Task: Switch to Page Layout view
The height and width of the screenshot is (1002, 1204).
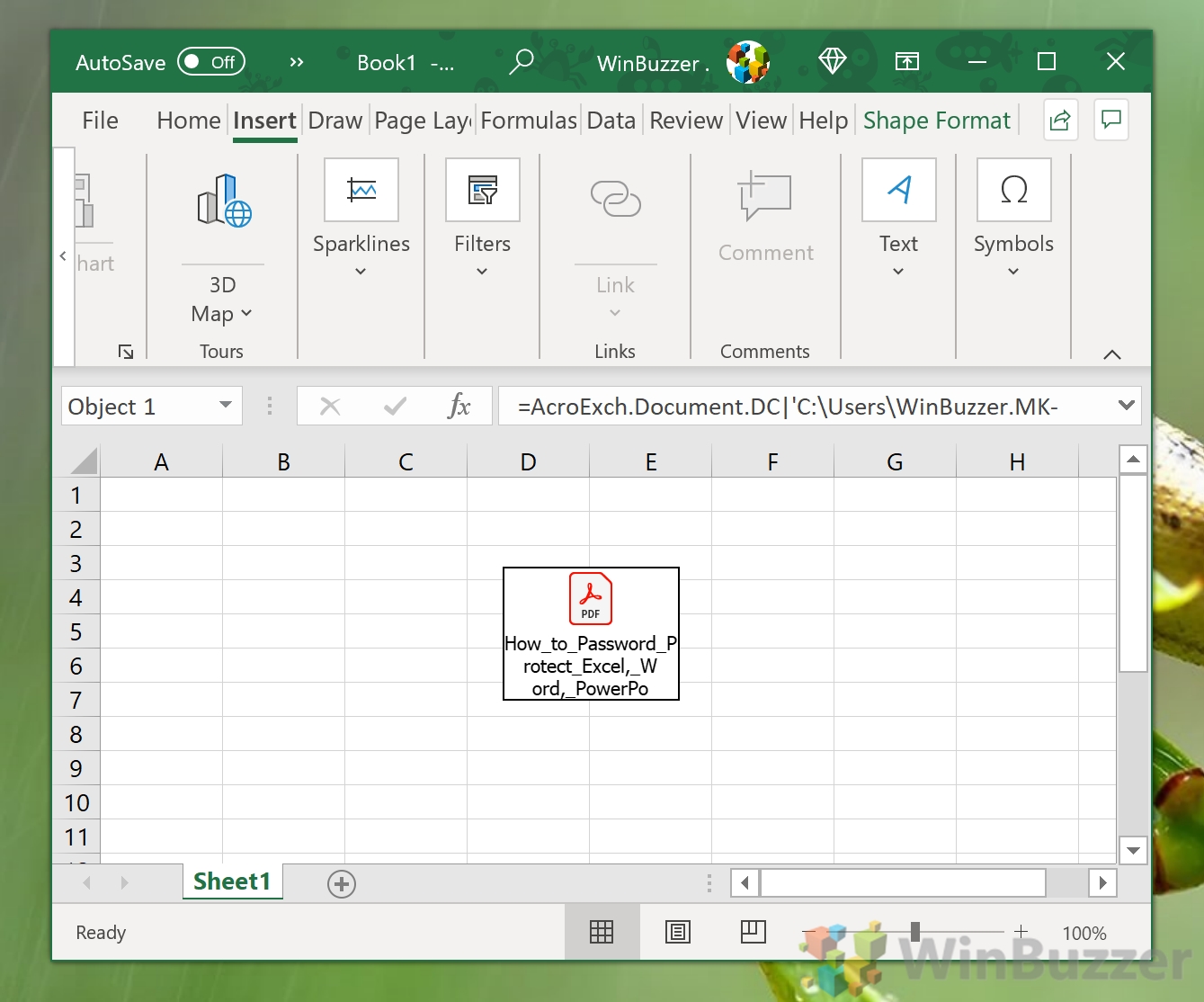Action: click(x=678, y=933)
